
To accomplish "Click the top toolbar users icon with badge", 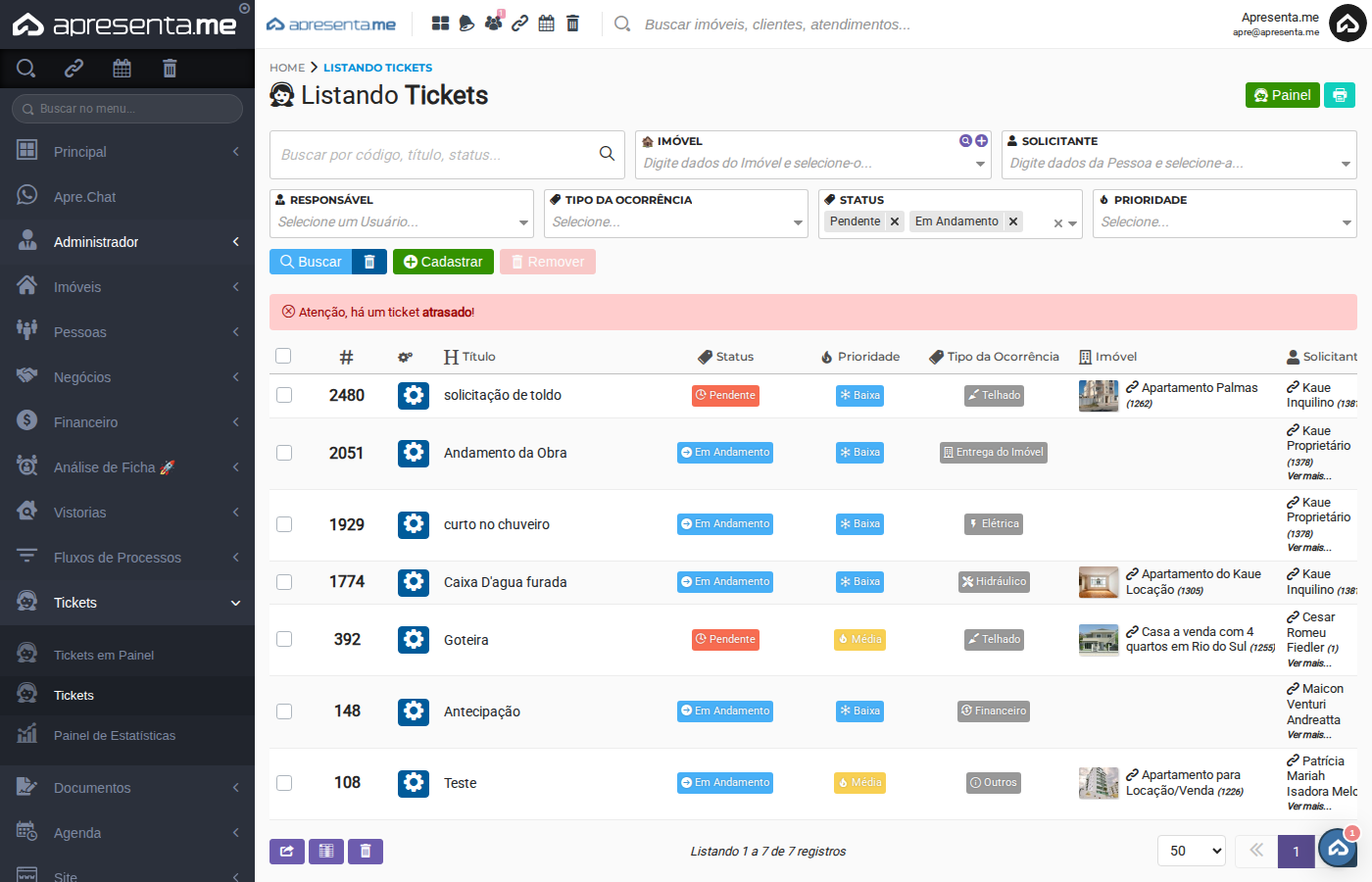I will coord(494,22).
